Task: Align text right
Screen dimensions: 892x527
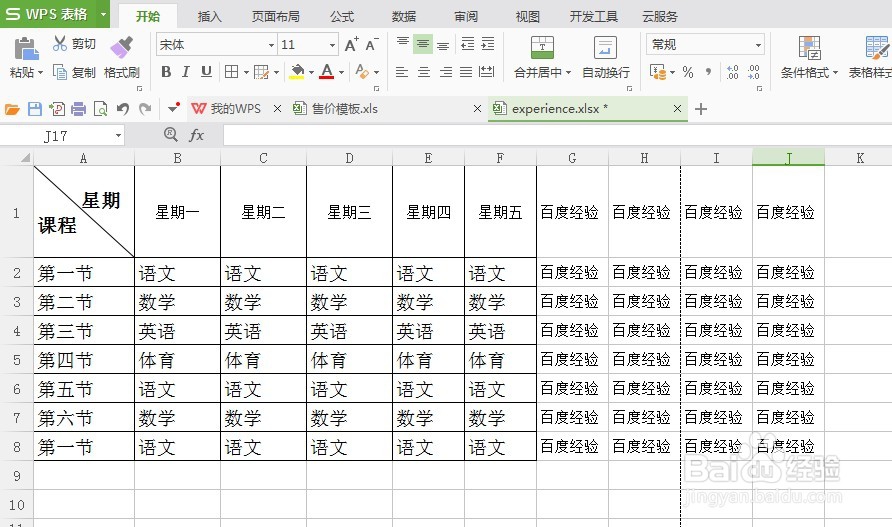Action: pos(445,72)
